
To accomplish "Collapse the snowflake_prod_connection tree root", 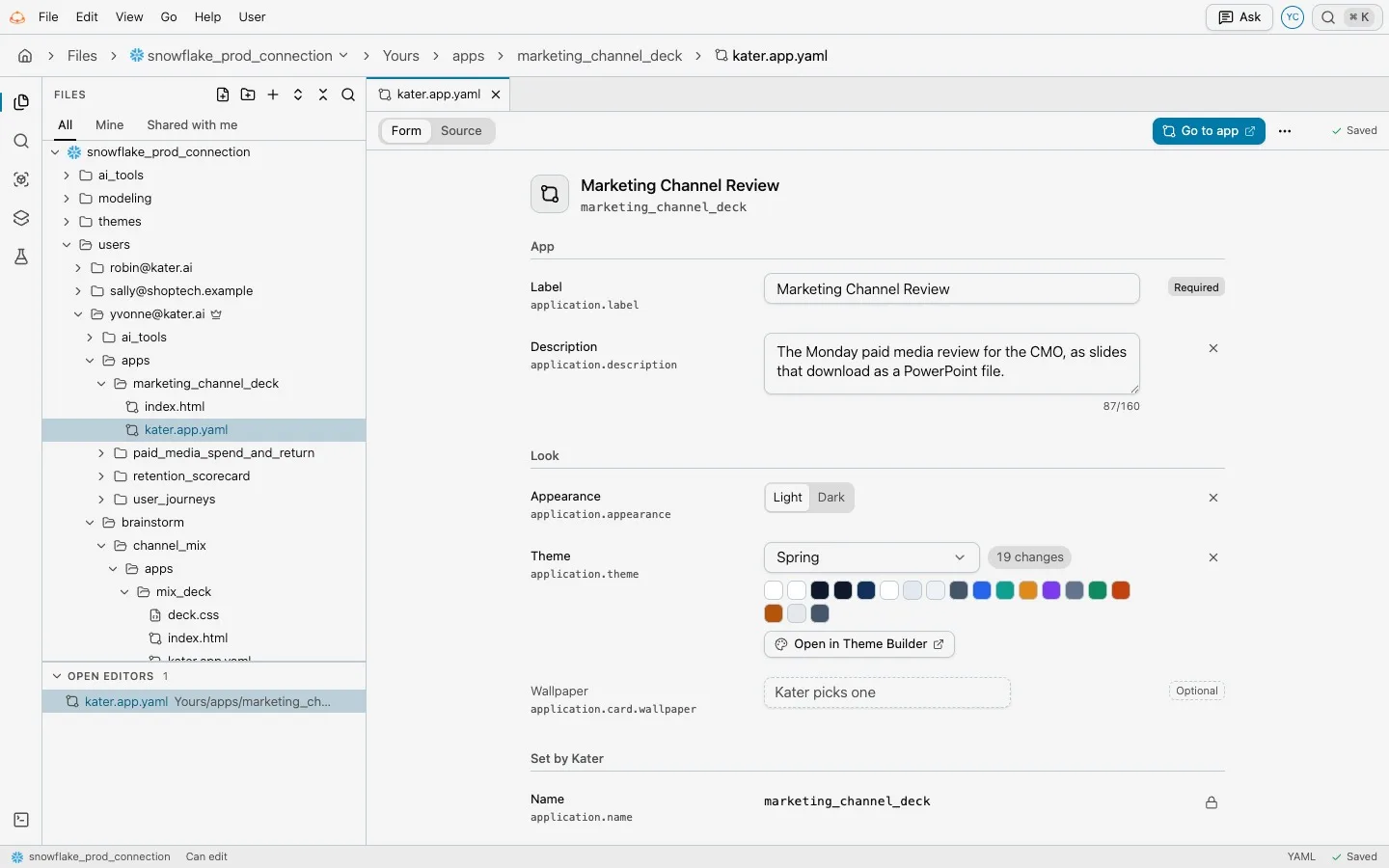I will point(55,152).
